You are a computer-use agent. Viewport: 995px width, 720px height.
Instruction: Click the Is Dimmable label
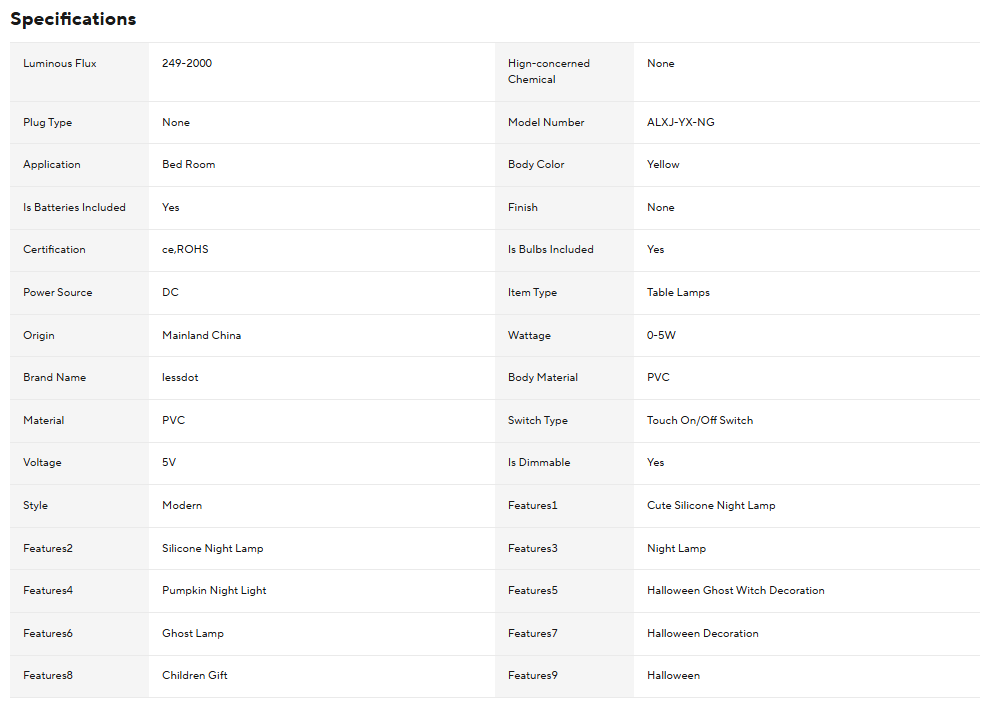click(538, 463)
